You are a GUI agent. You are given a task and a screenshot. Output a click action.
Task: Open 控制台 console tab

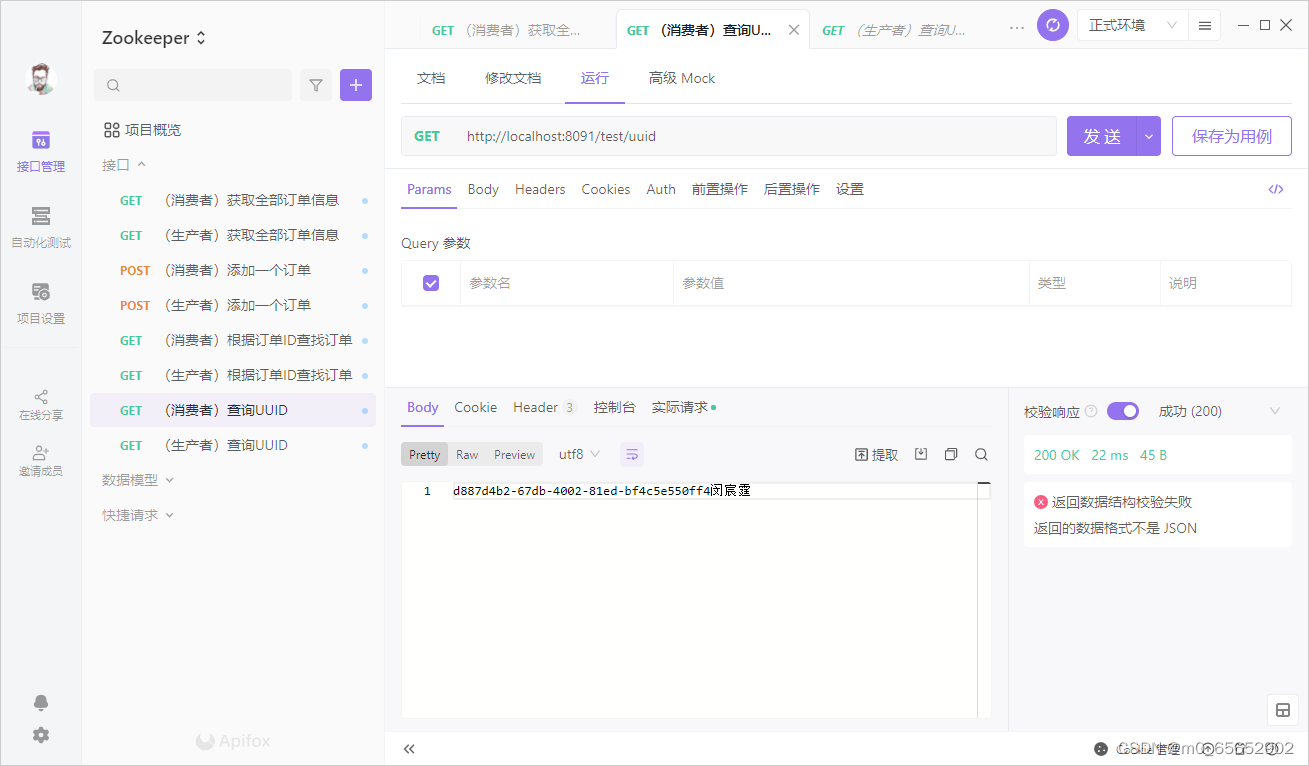click(x=614, y=407)
